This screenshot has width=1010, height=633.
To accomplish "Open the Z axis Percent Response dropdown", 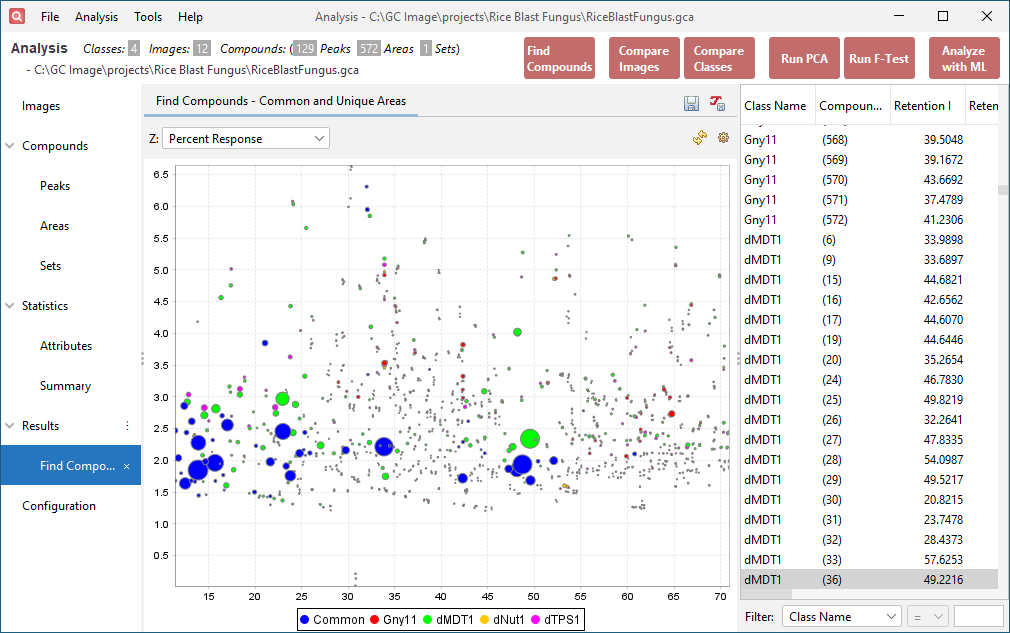I will 245,138.
